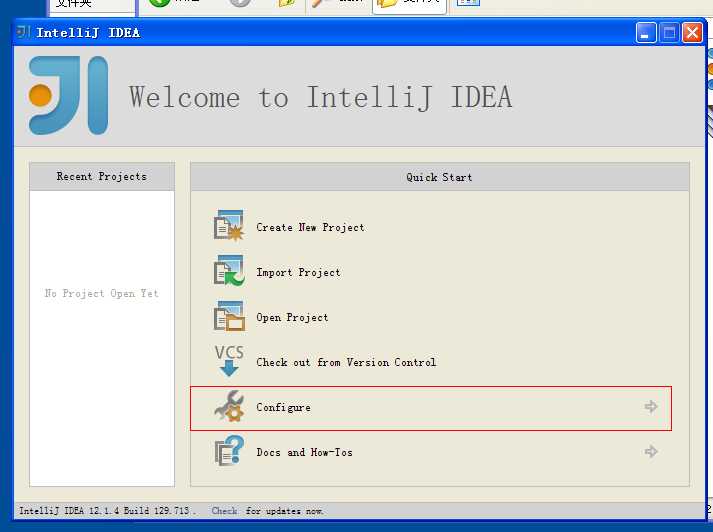Click the Configure wrench and gear icon
The image size is (713, 532).
(x=229, y=406)
